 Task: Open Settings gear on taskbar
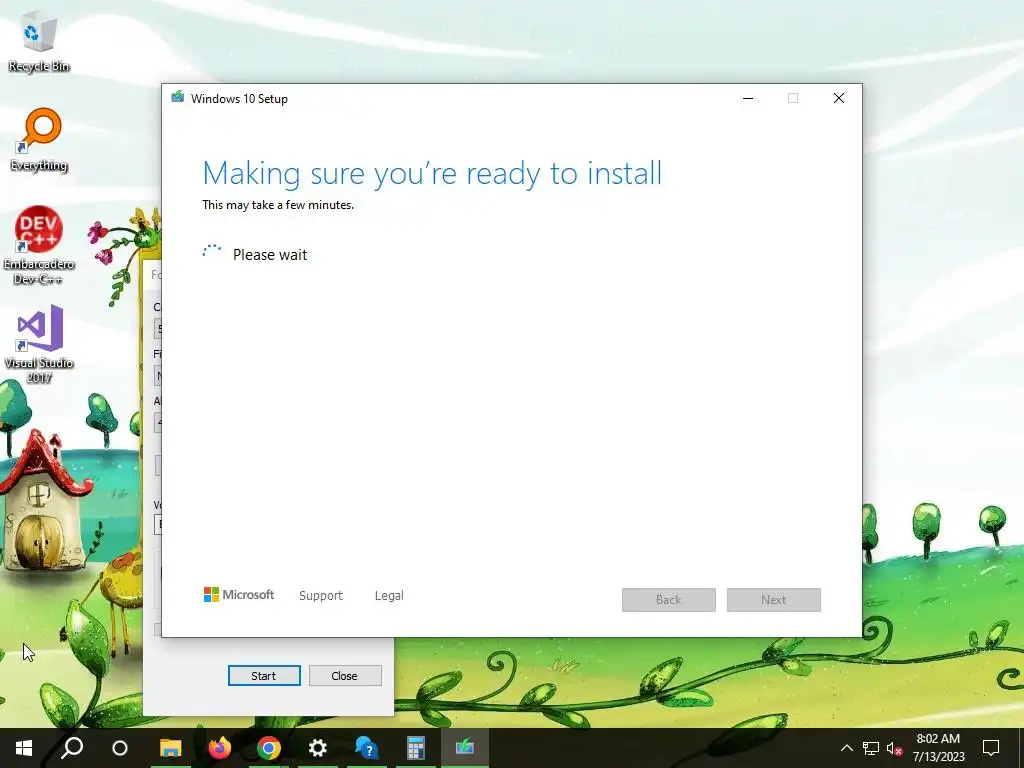click(318, 748)
